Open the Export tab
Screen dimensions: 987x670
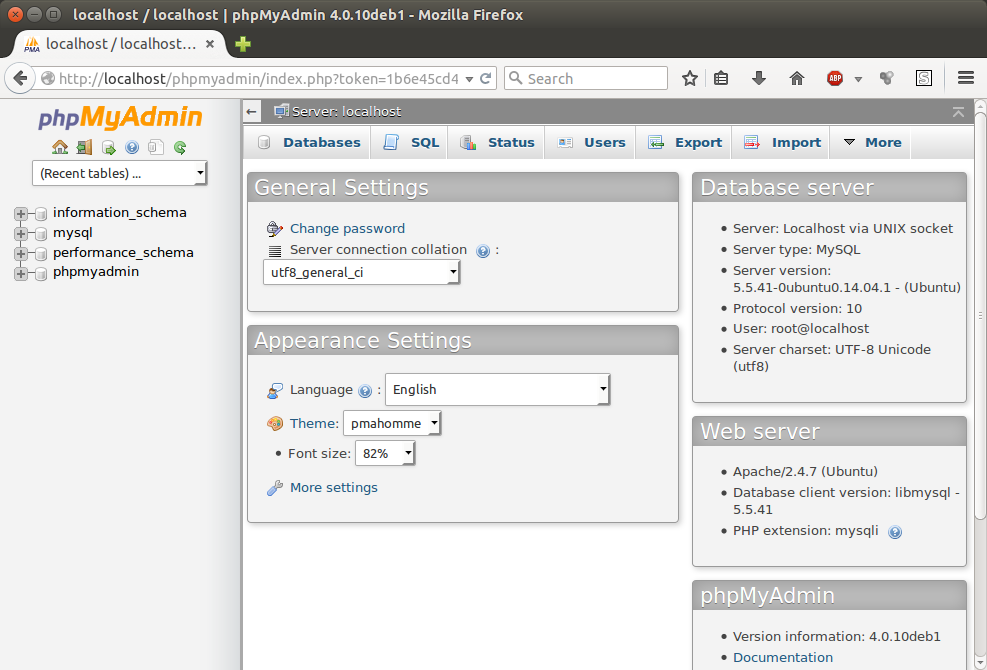[684, 142]
